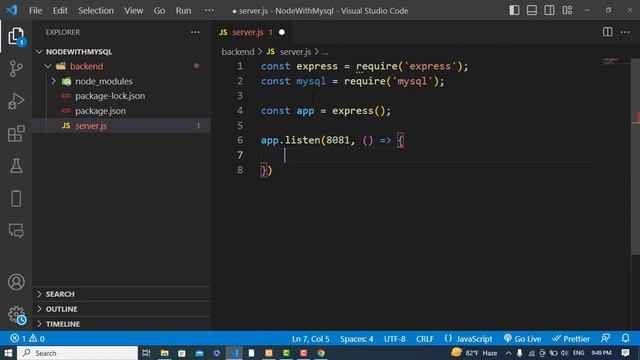Click backend in the breadcrumb
Image resolution: width=640 pixels, height=360 pixels.
[x=238, y=52]
